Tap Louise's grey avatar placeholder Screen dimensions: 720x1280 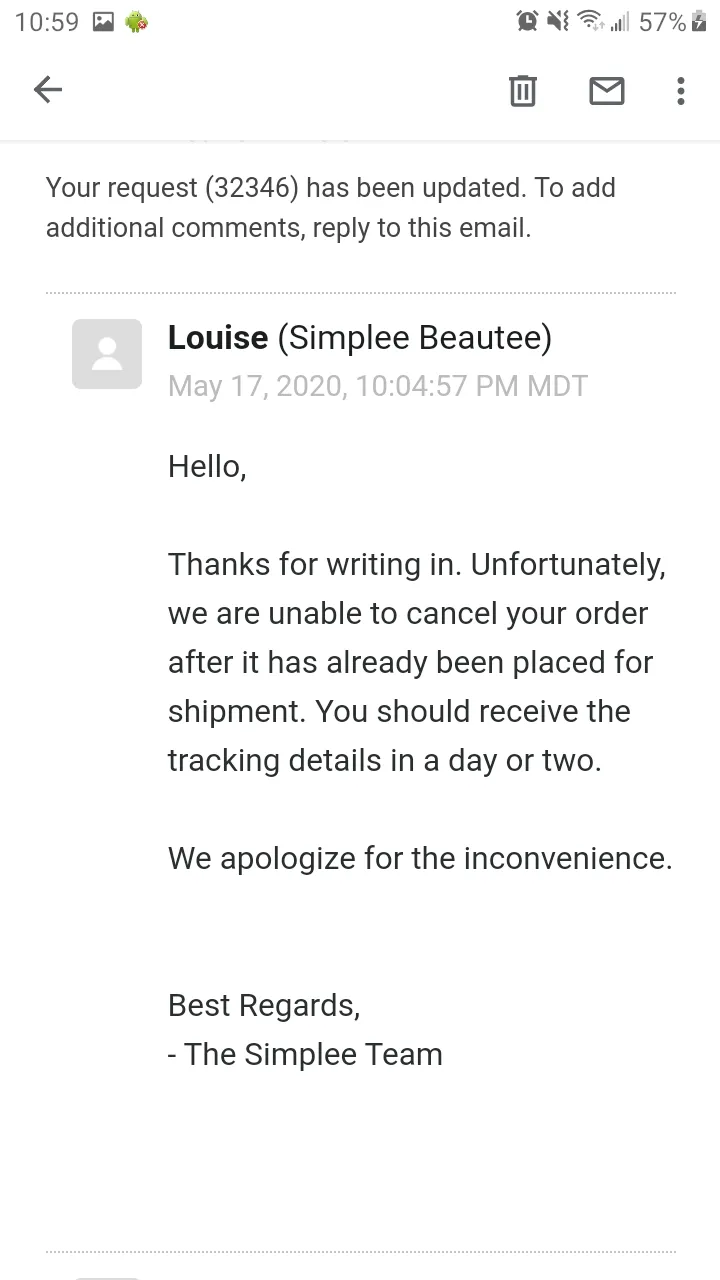coord(107,354)
